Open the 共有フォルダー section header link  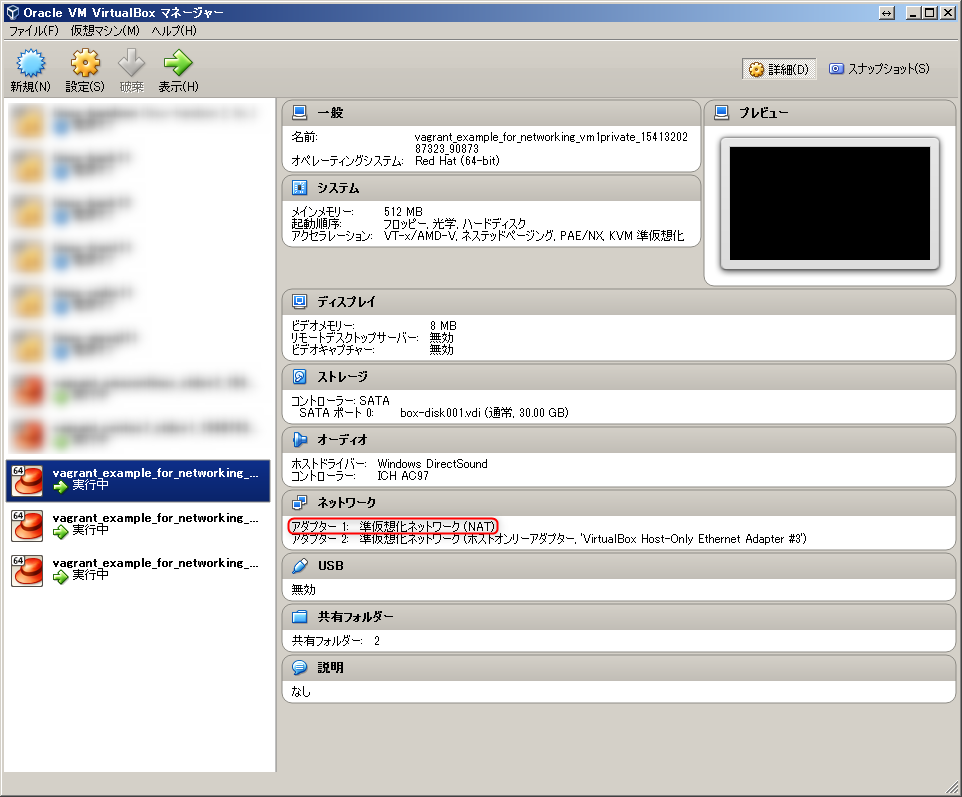355,617
